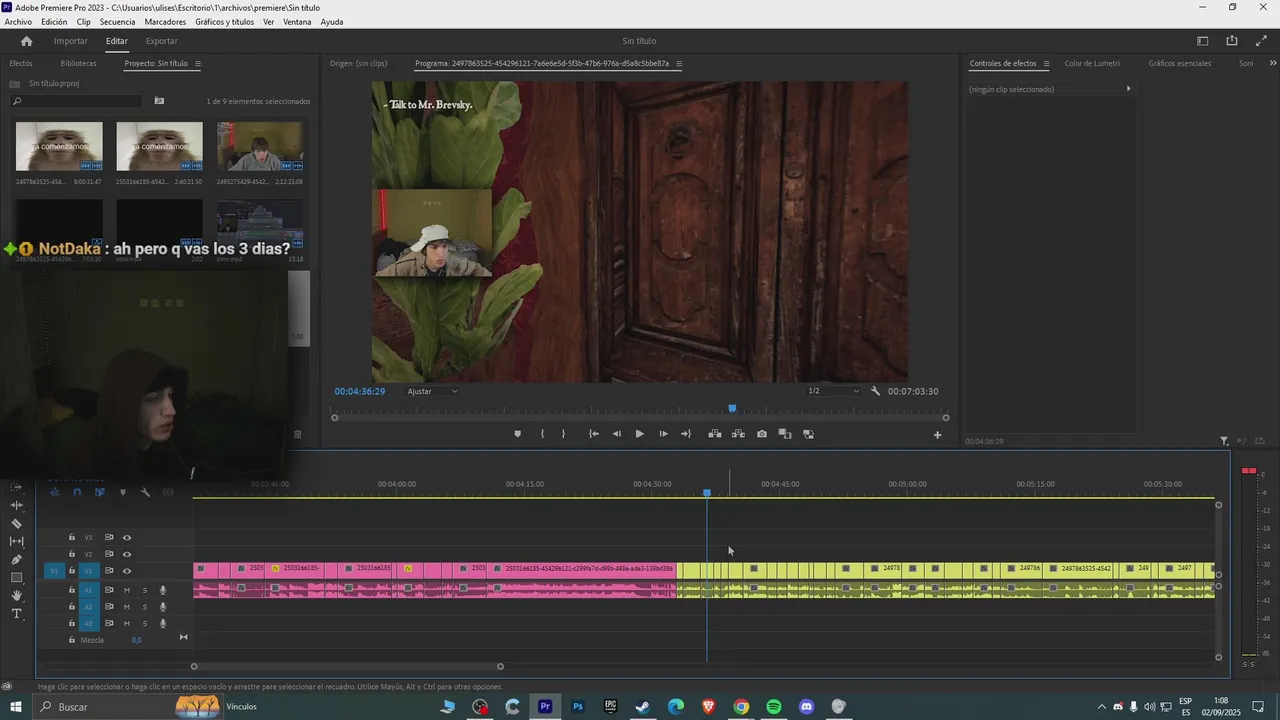Click the Extract button

[738, 434]
